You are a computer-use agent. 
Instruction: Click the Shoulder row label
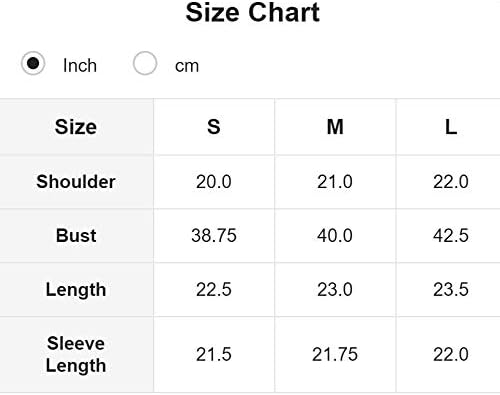(76, 182)
